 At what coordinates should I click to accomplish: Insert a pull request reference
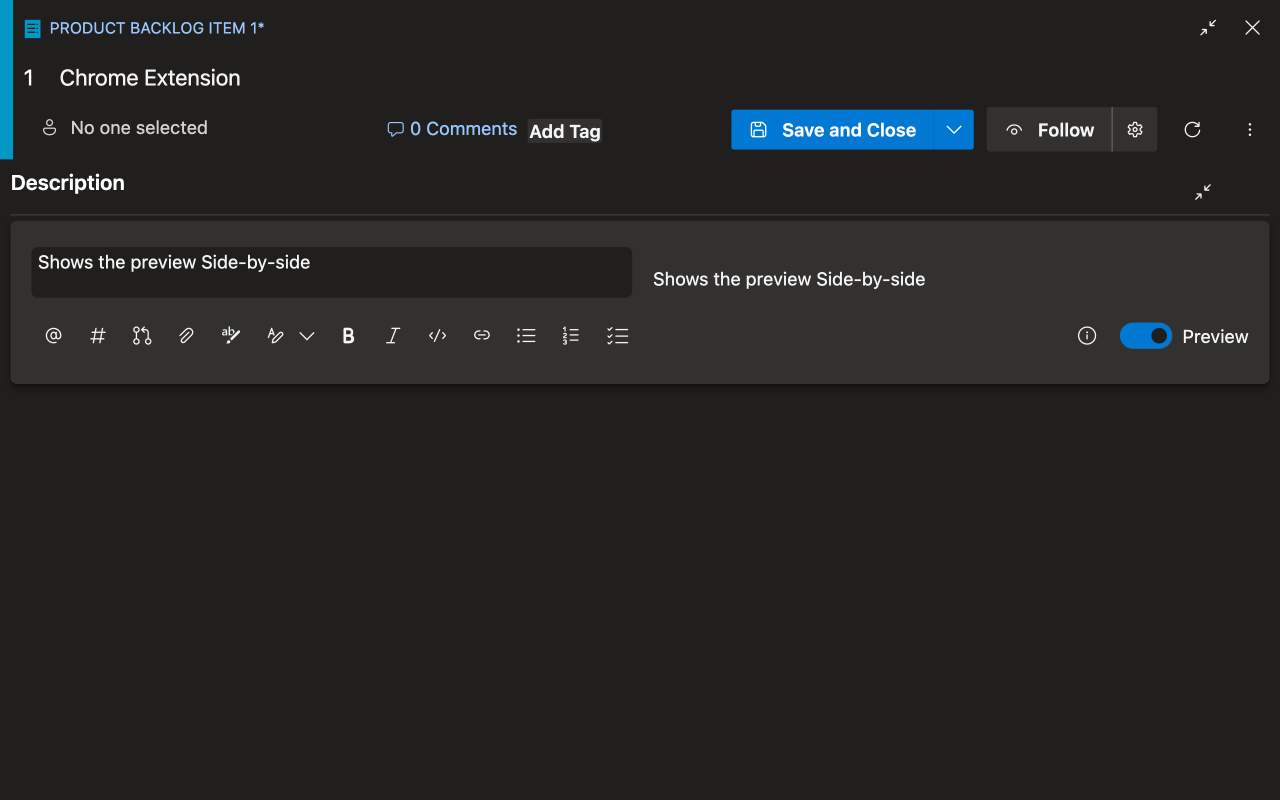[x=142, y=336]
